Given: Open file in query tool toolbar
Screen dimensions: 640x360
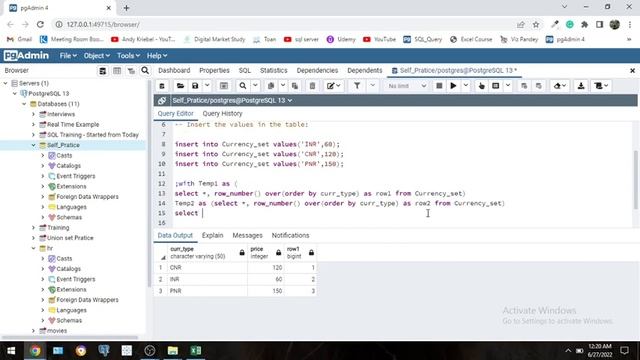Looking at the screenshot, I should tap(180, 86).
